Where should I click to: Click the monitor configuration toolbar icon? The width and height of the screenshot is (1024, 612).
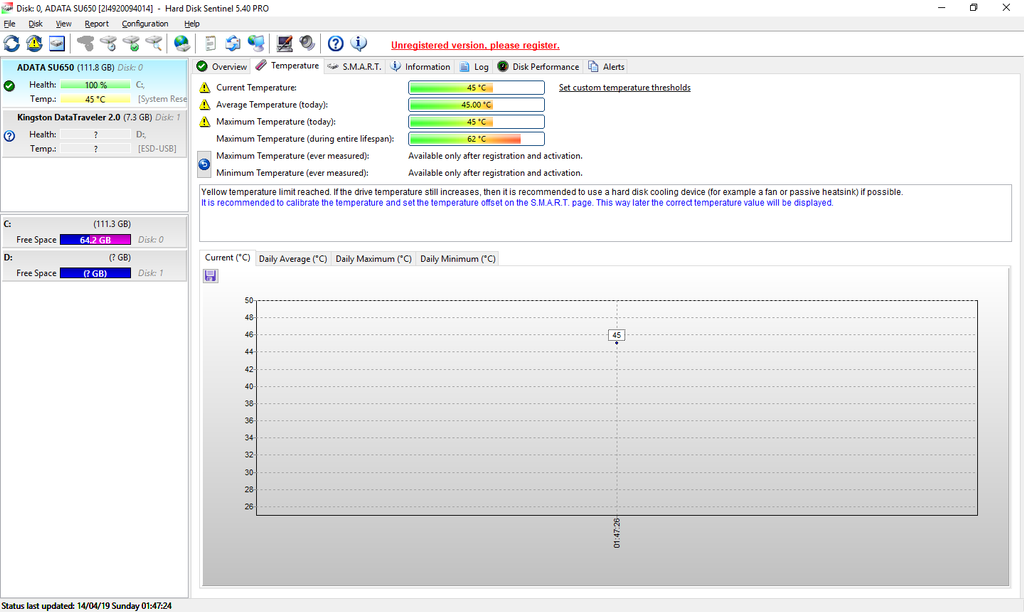(284, 43)
